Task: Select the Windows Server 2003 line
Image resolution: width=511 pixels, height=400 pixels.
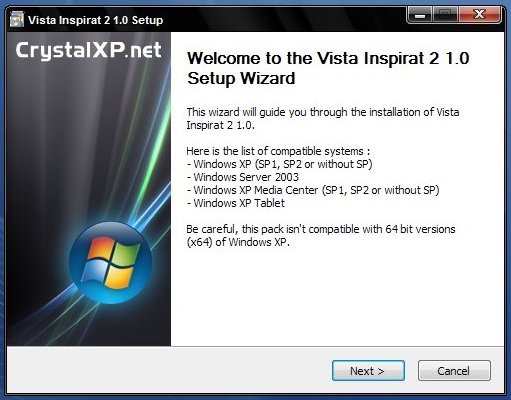Action: pyautogui.click(x=243, y=177)
